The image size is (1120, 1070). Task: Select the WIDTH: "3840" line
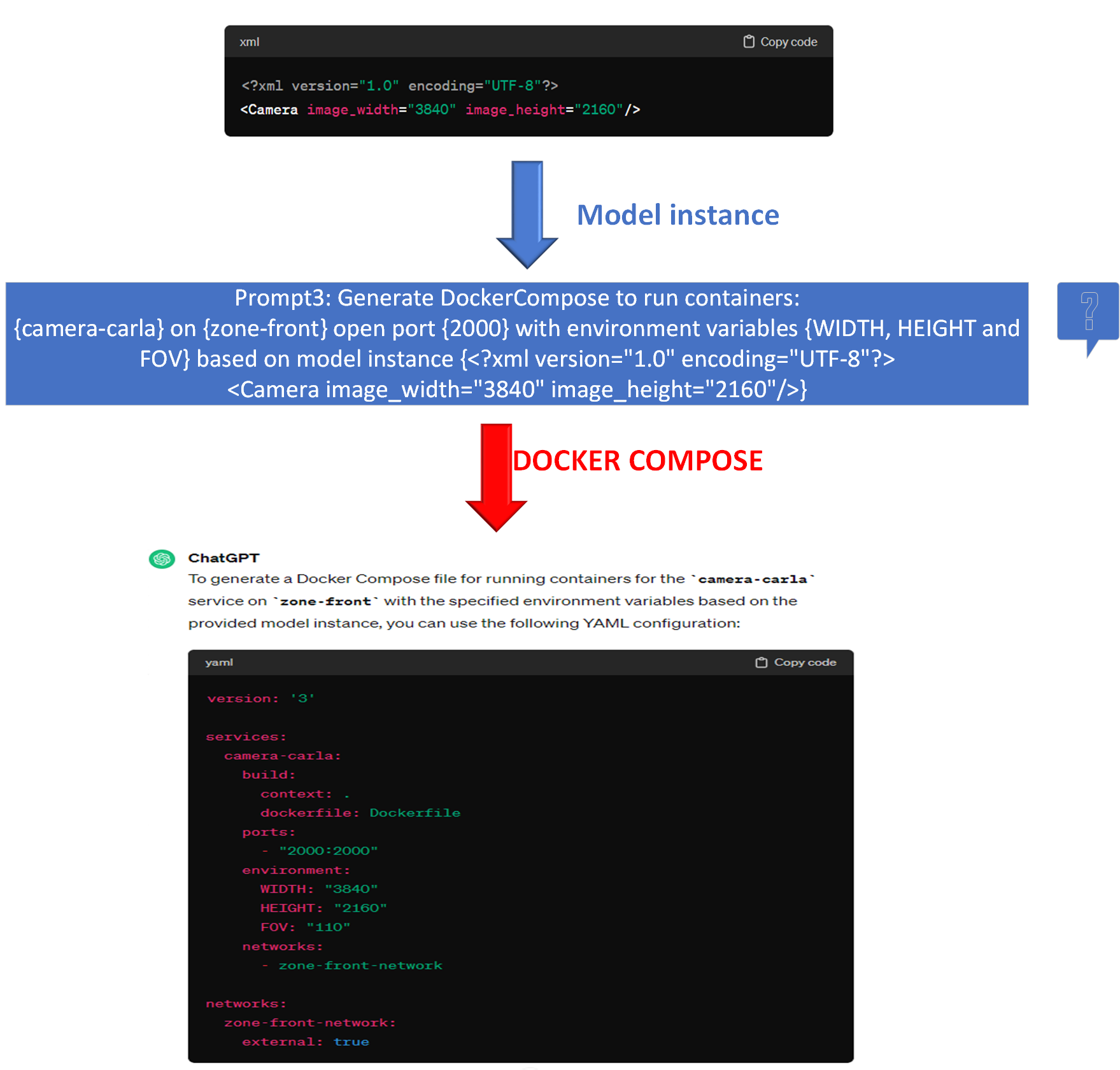coord(319,889)
